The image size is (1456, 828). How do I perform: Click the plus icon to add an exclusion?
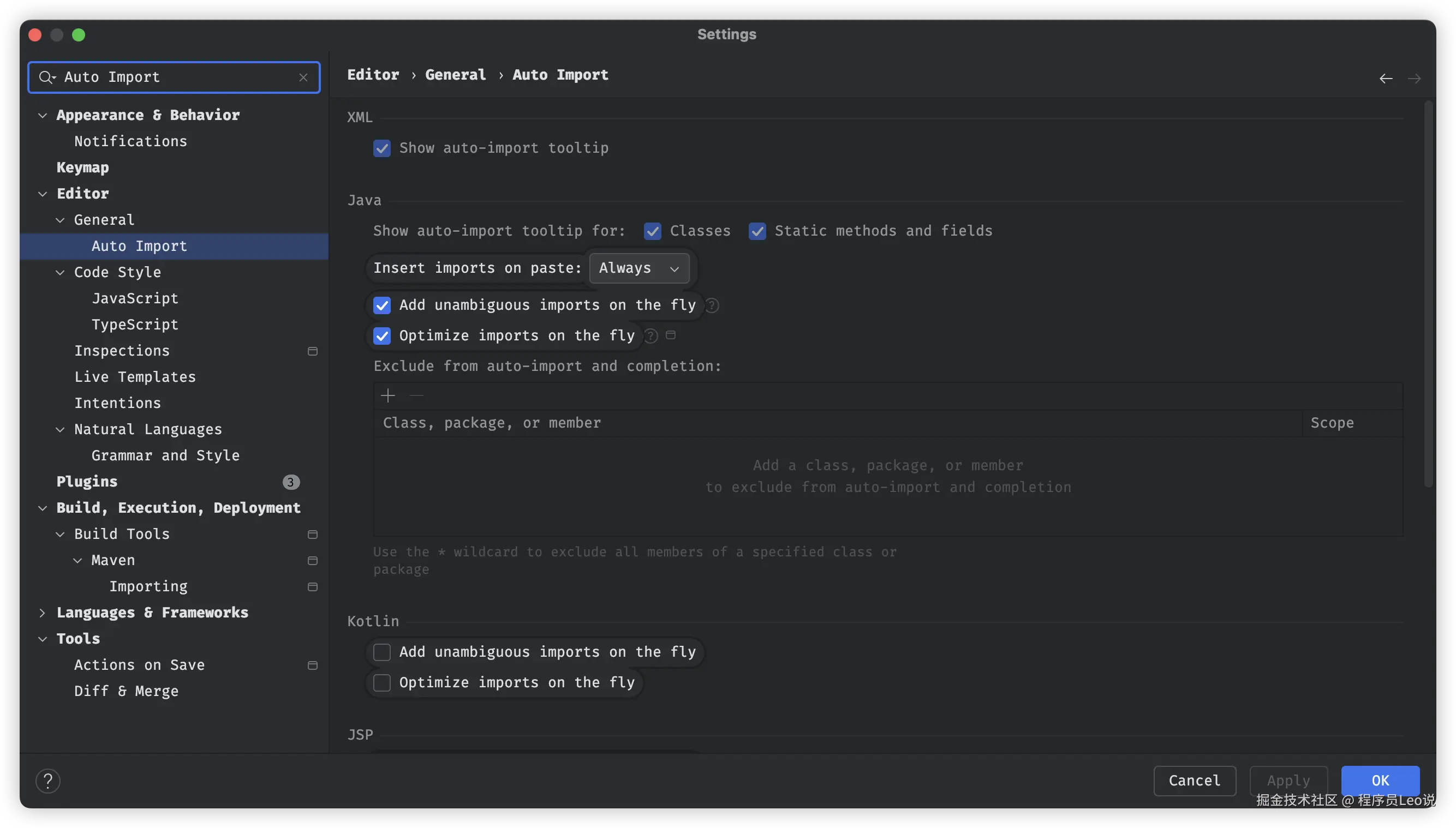[x=388, y=395]
